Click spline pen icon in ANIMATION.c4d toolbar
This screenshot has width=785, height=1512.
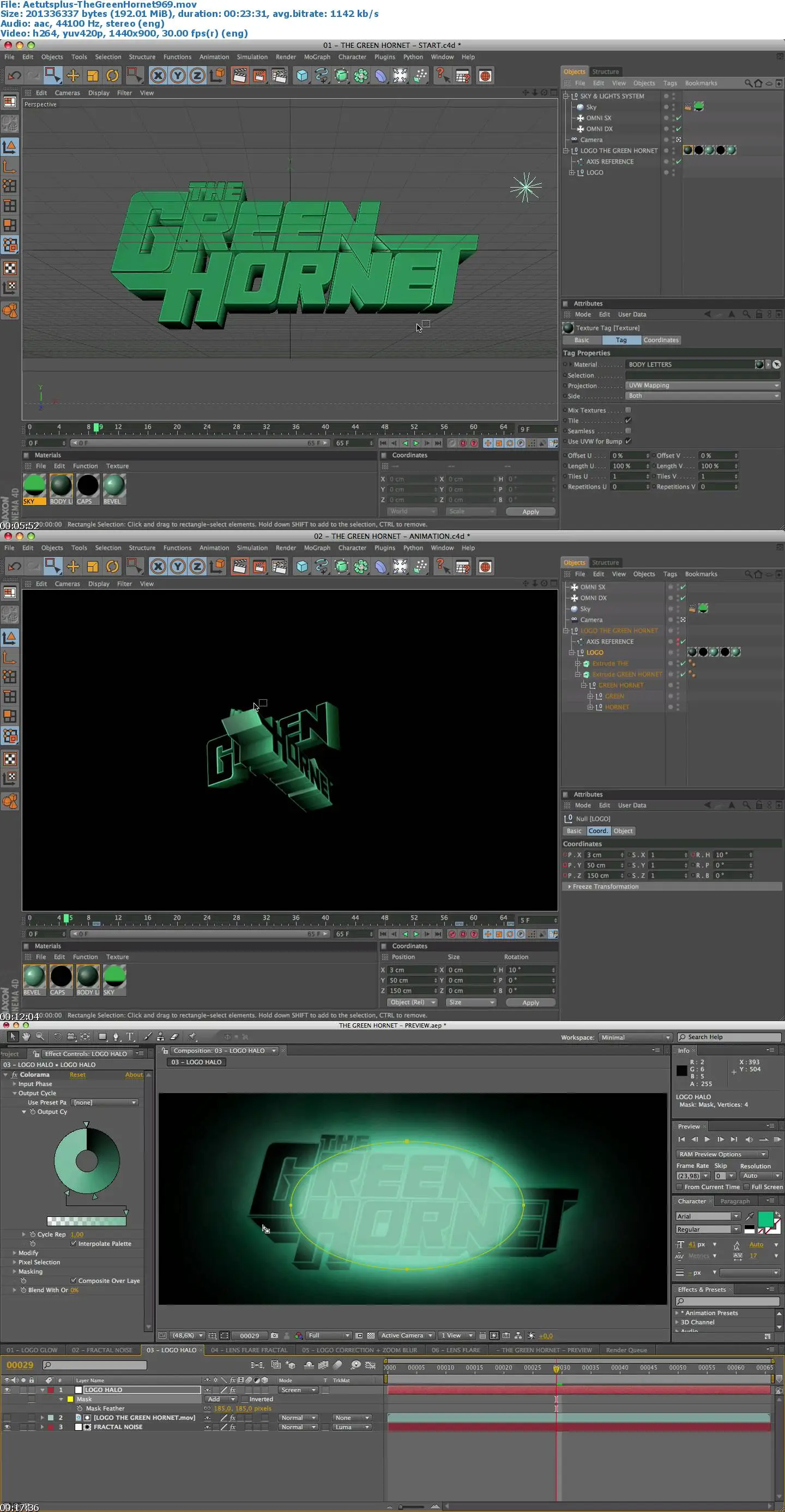click(322, 566)
